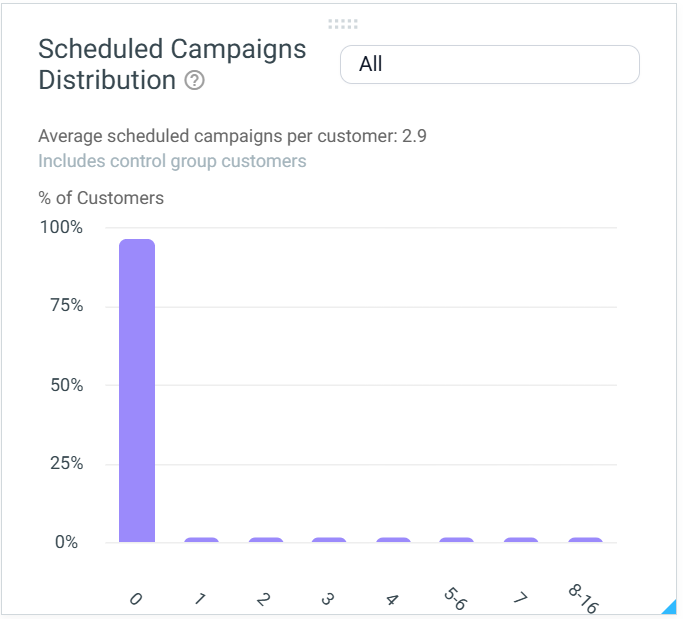Select the bar for 5-6 campaigns

tap(456, 540)
